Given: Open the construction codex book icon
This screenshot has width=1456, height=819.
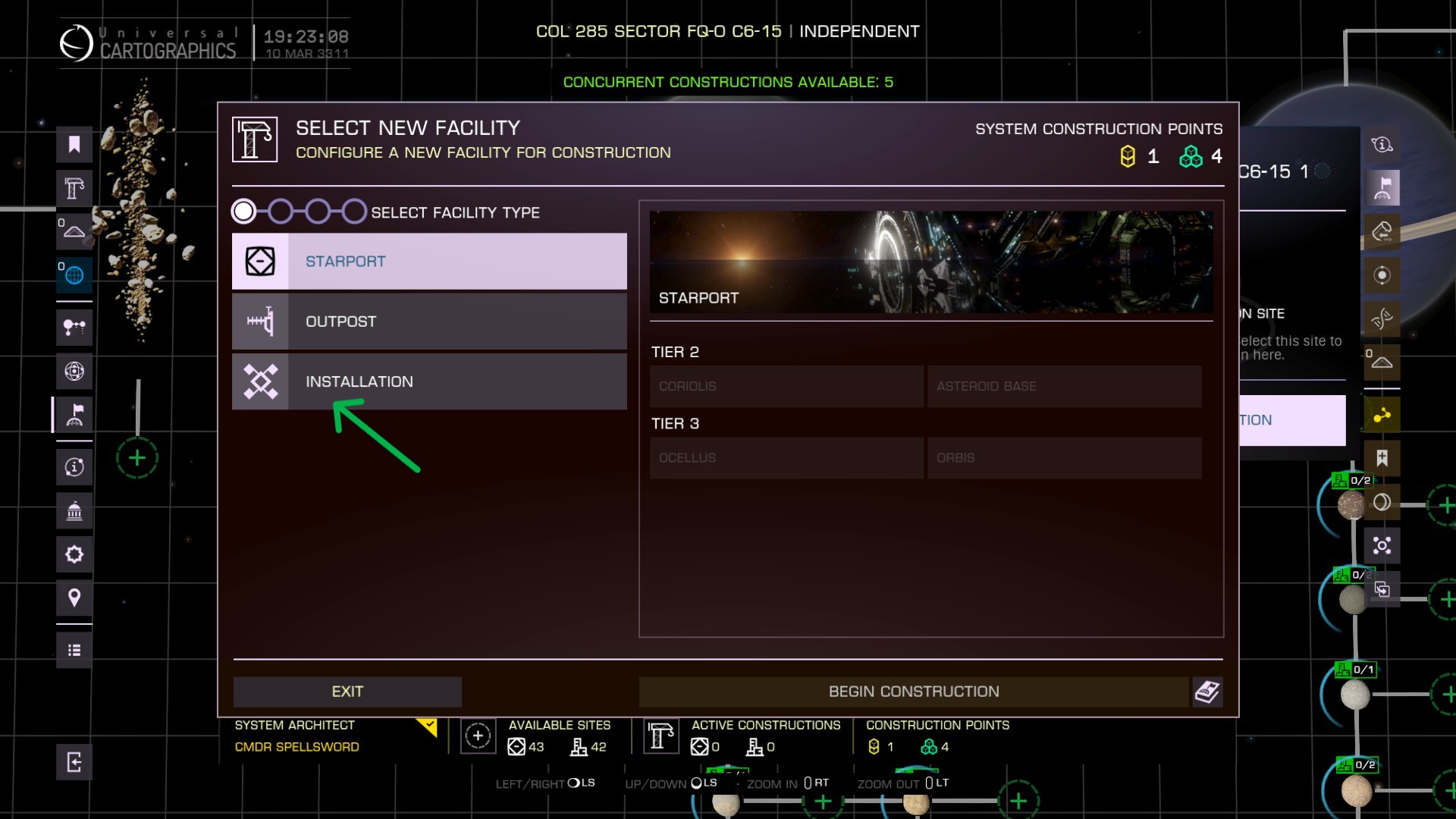Looking at the screenshot, I should [x=1207, y=692].
